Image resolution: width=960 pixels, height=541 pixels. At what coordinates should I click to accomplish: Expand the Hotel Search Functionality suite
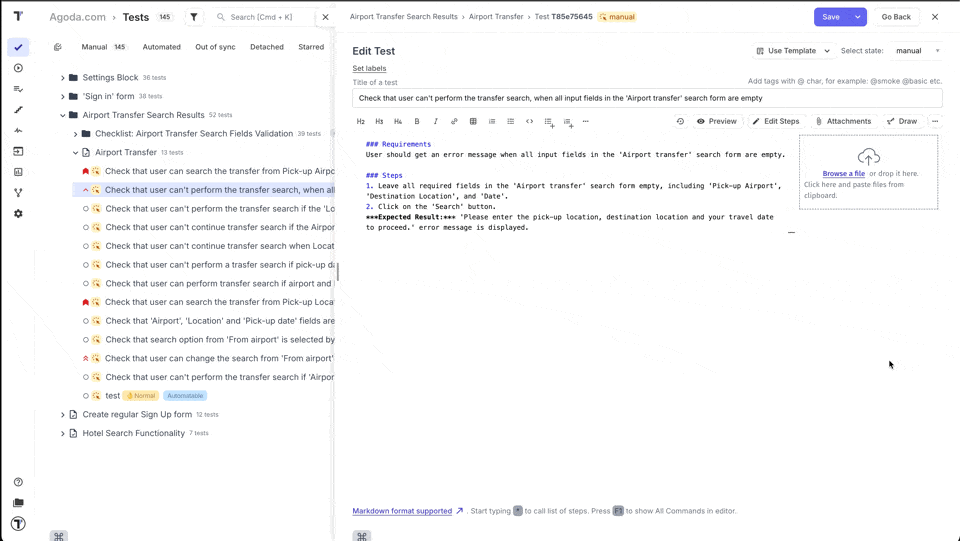coord(63,434)
